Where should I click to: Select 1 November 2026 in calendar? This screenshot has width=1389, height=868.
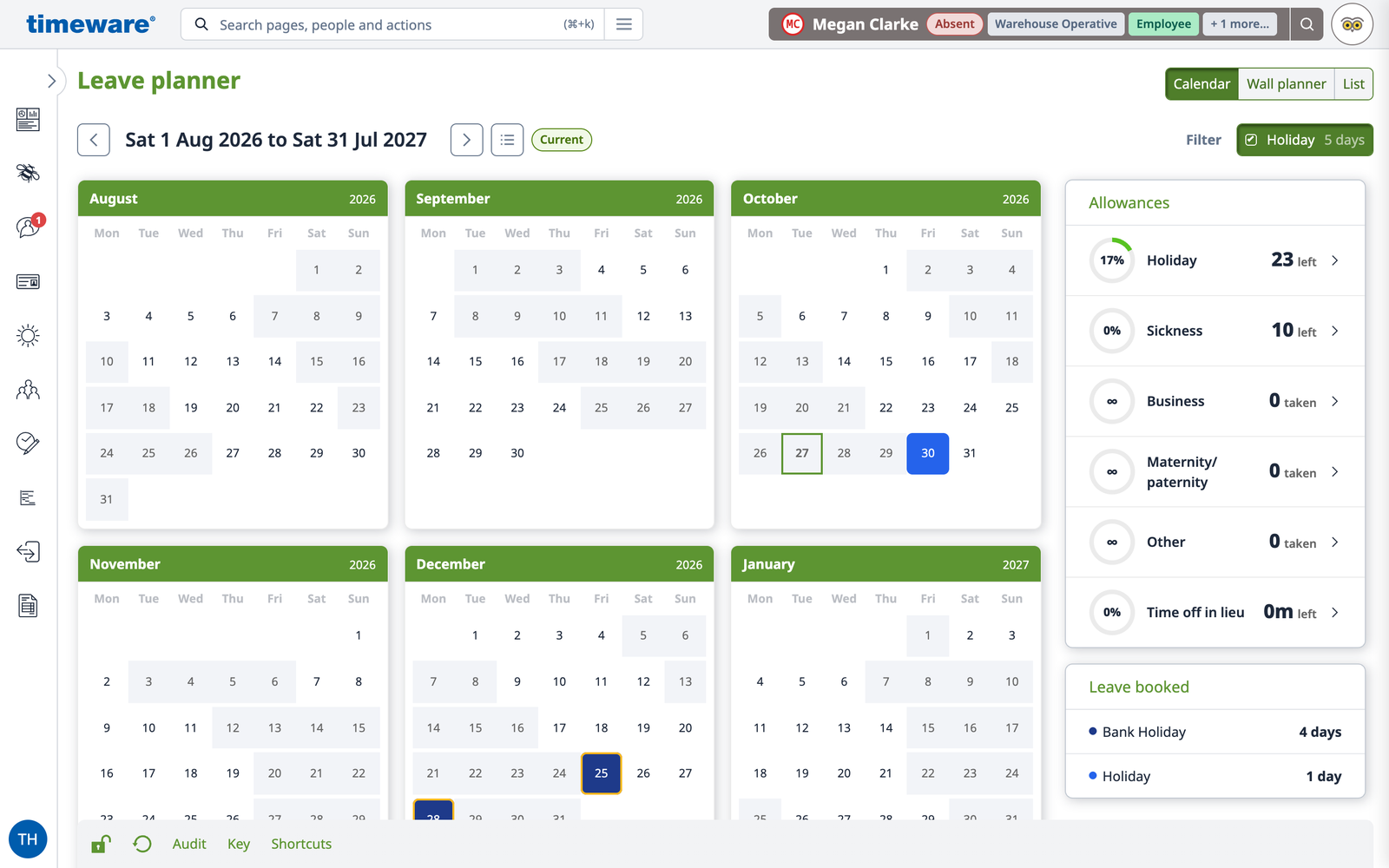[359, 635]
